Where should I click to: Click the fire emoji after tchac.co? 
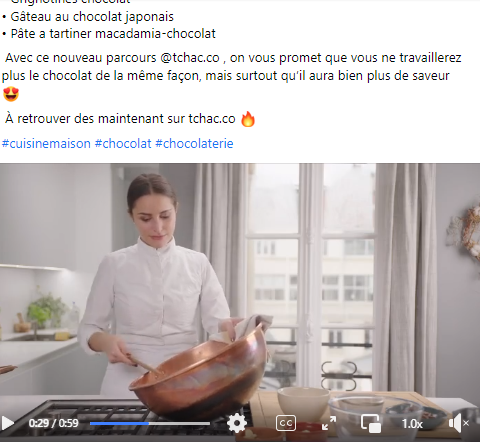click(248, 119)
